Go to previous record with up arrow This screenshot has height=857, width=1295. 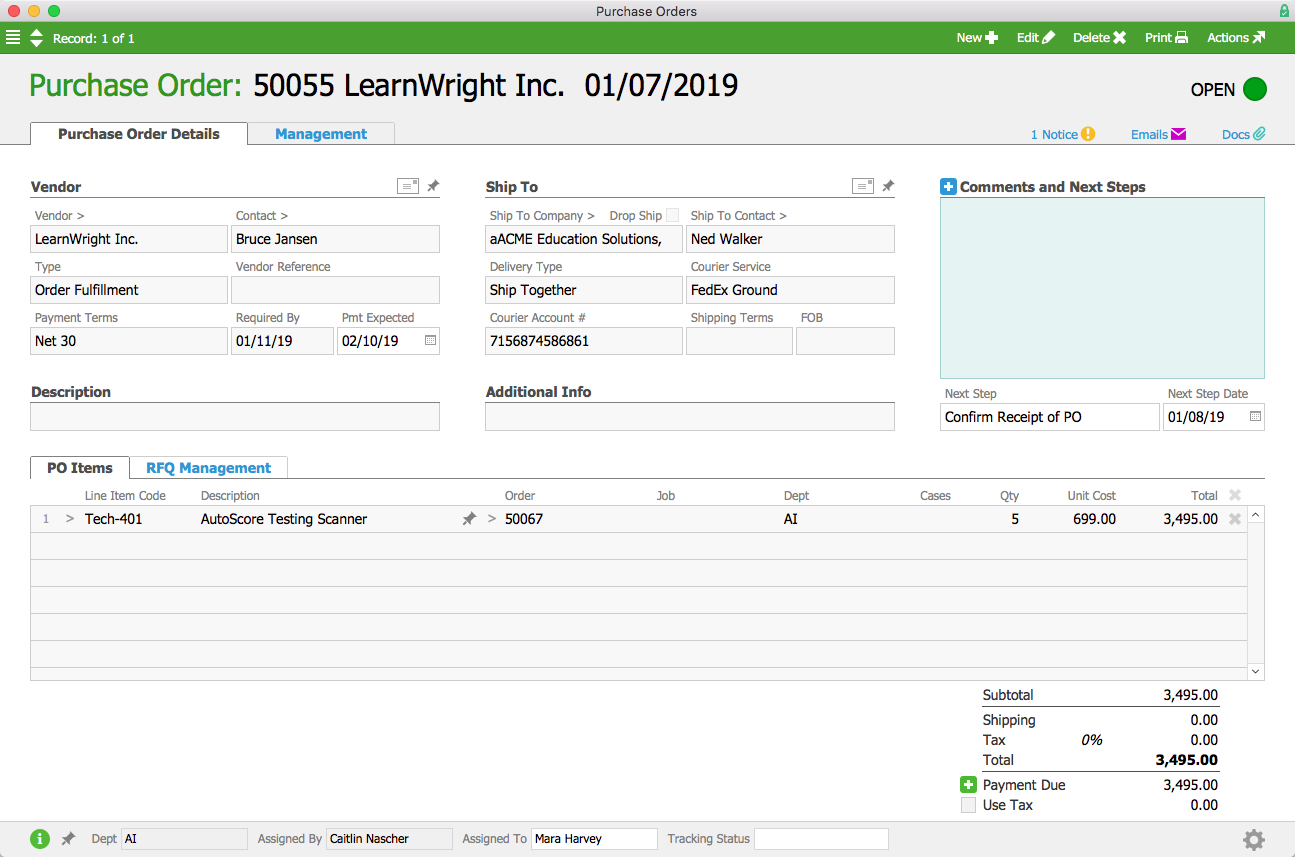pos(37,33)
